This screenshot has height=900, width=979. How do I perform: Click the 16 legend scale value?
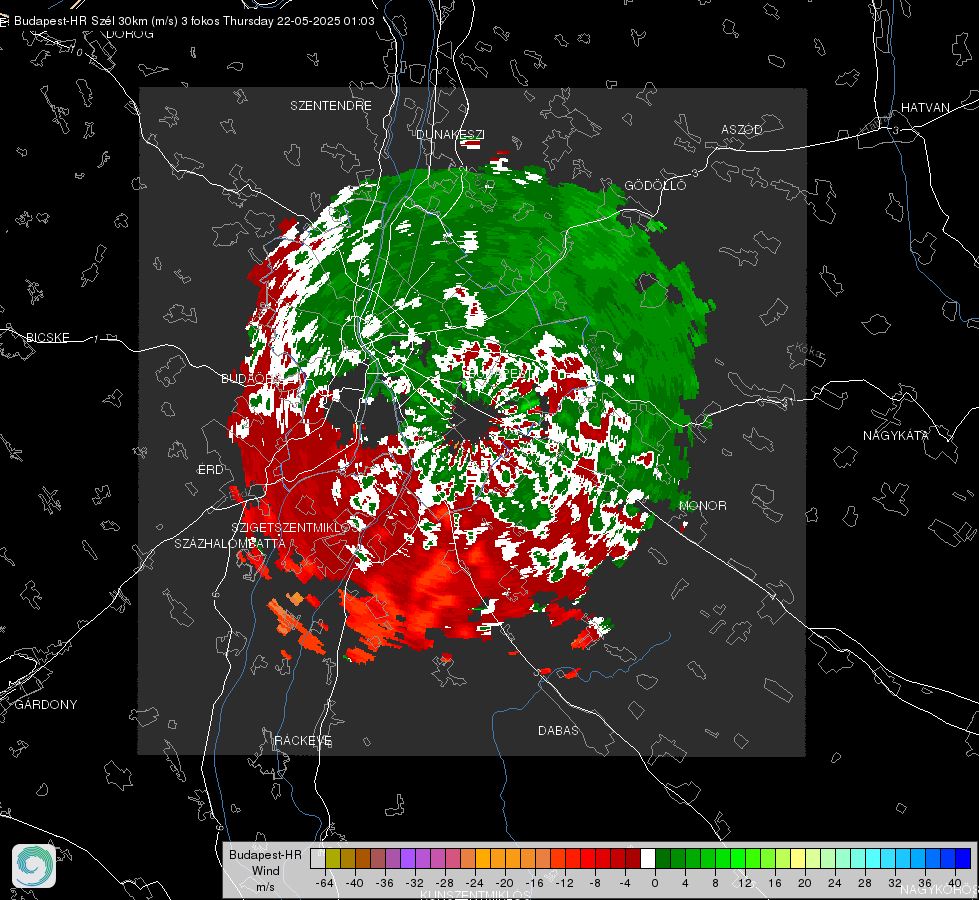click(x=775, y=884)
